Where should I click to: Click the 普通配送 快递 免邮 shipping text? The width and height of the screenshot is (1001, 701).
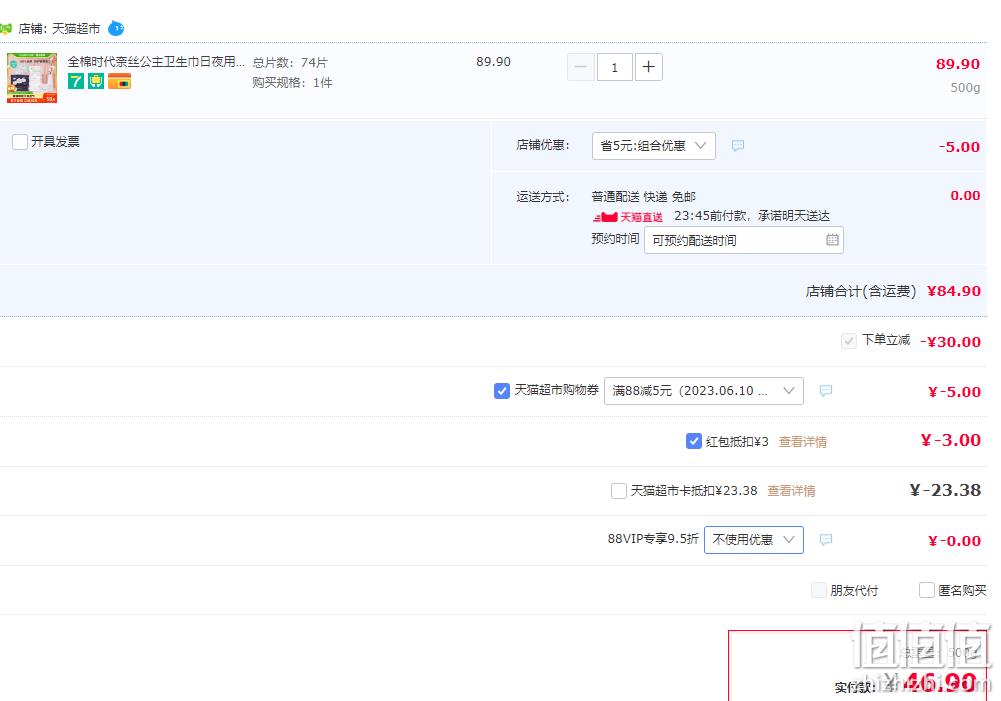click(x=644, y=197)
